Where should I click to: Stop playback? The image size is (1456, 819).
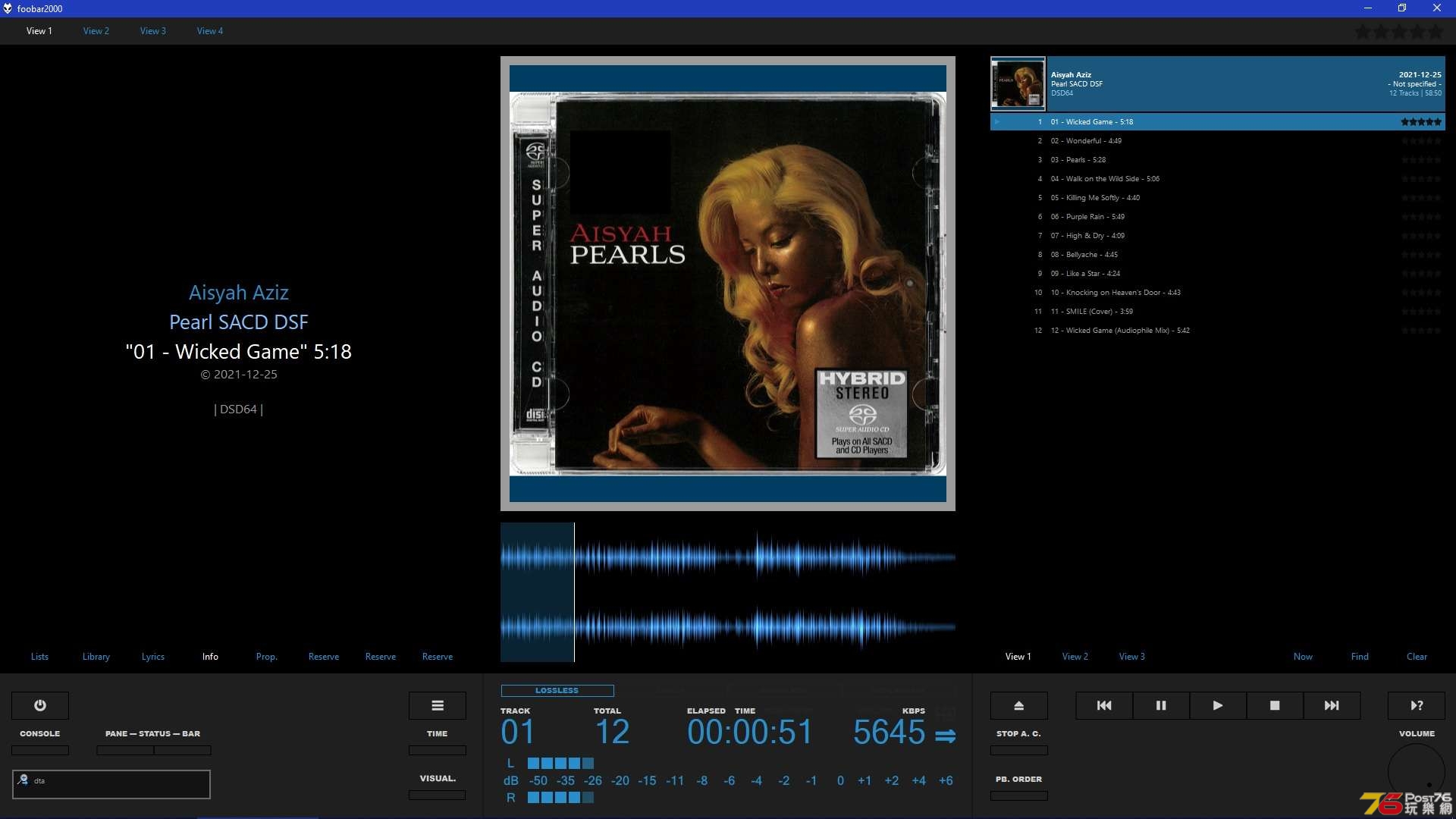click(1275, 705)
